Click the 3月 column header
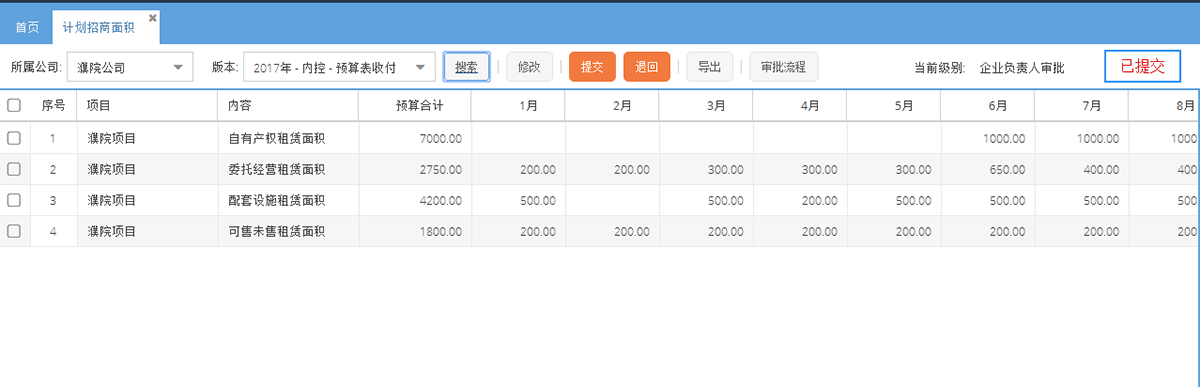Image resolution: width=1200 pixels, height=387 pixels. point(706,105)
